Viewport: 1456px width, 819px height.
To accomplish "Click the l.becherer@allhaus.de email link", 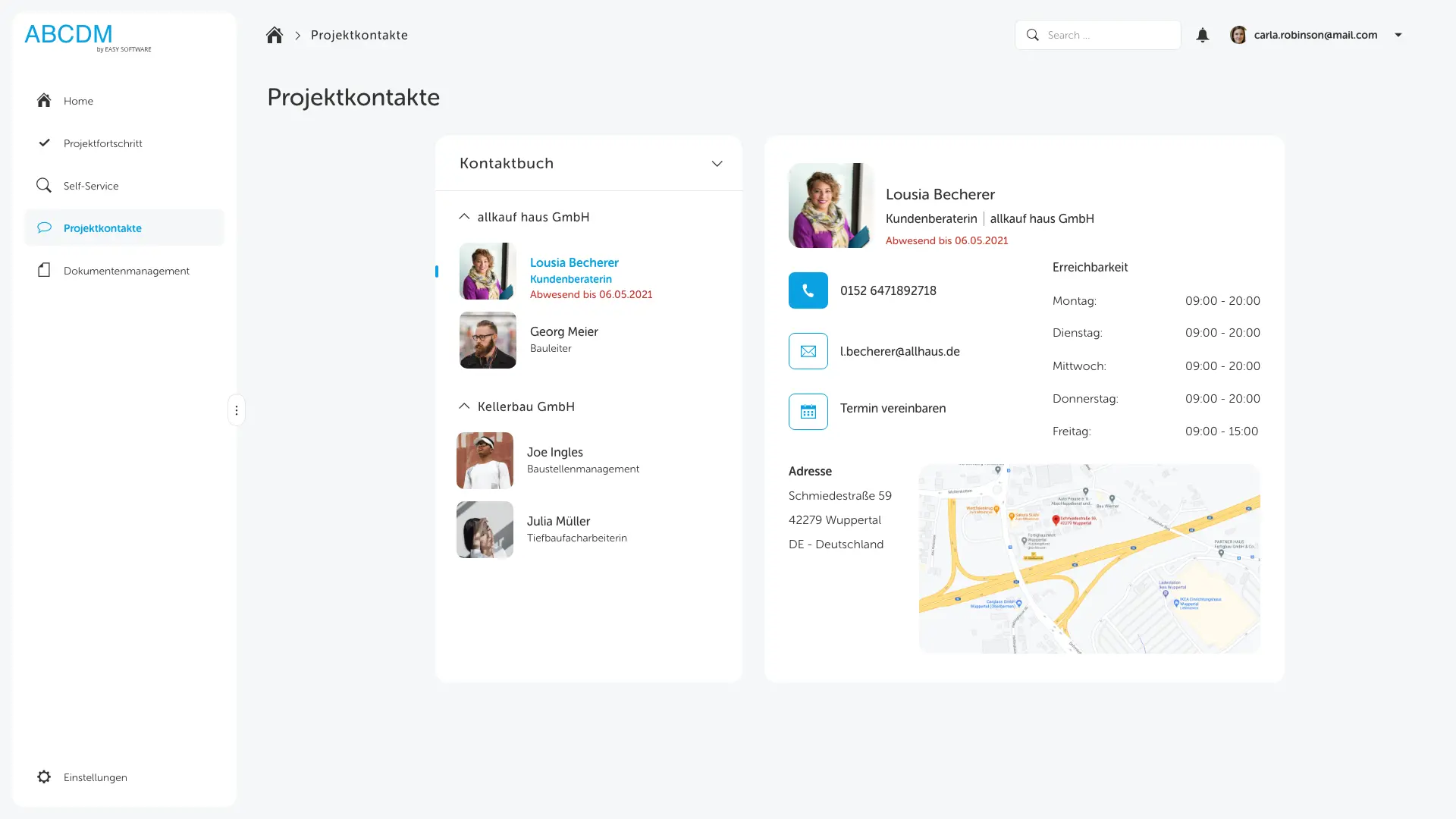I will [x=899, y=351].
